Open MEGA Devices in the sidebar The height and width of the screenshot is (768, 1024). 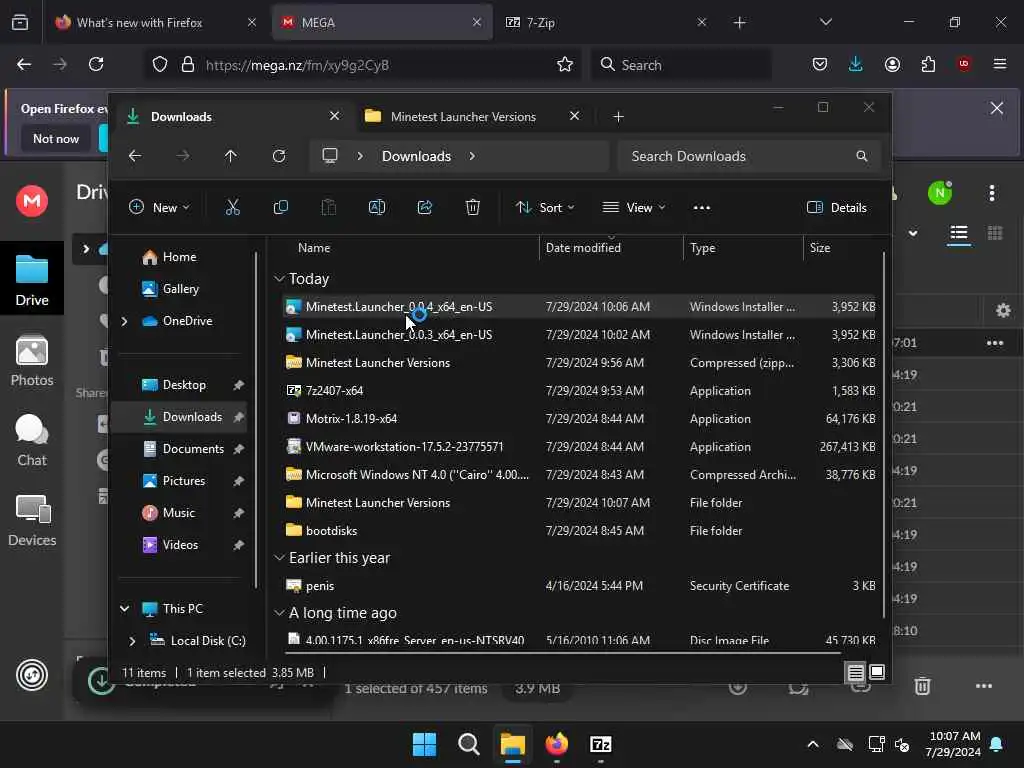32,520
